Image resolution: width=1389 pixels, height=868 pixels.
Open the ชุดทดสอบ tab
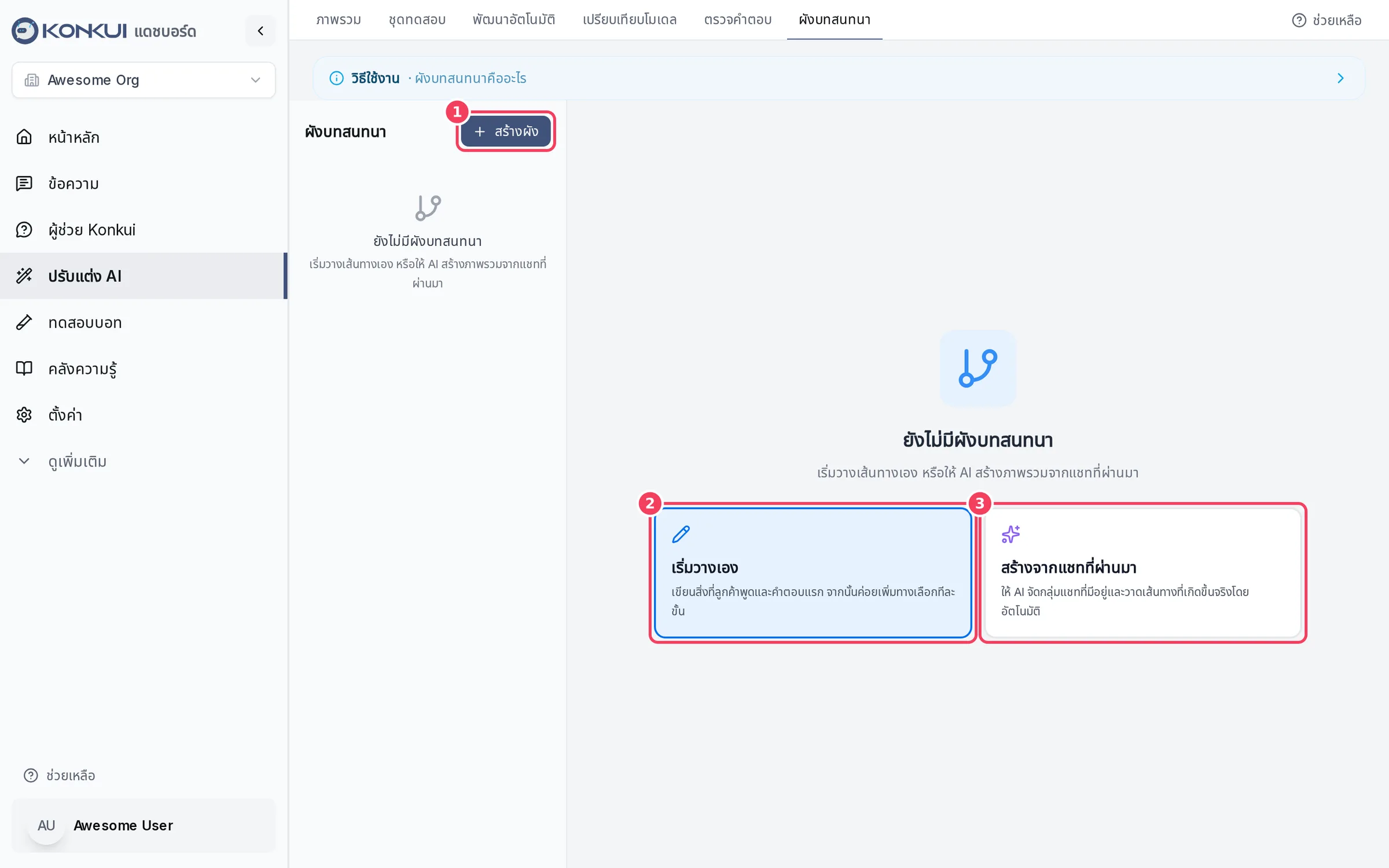point(417,20)
